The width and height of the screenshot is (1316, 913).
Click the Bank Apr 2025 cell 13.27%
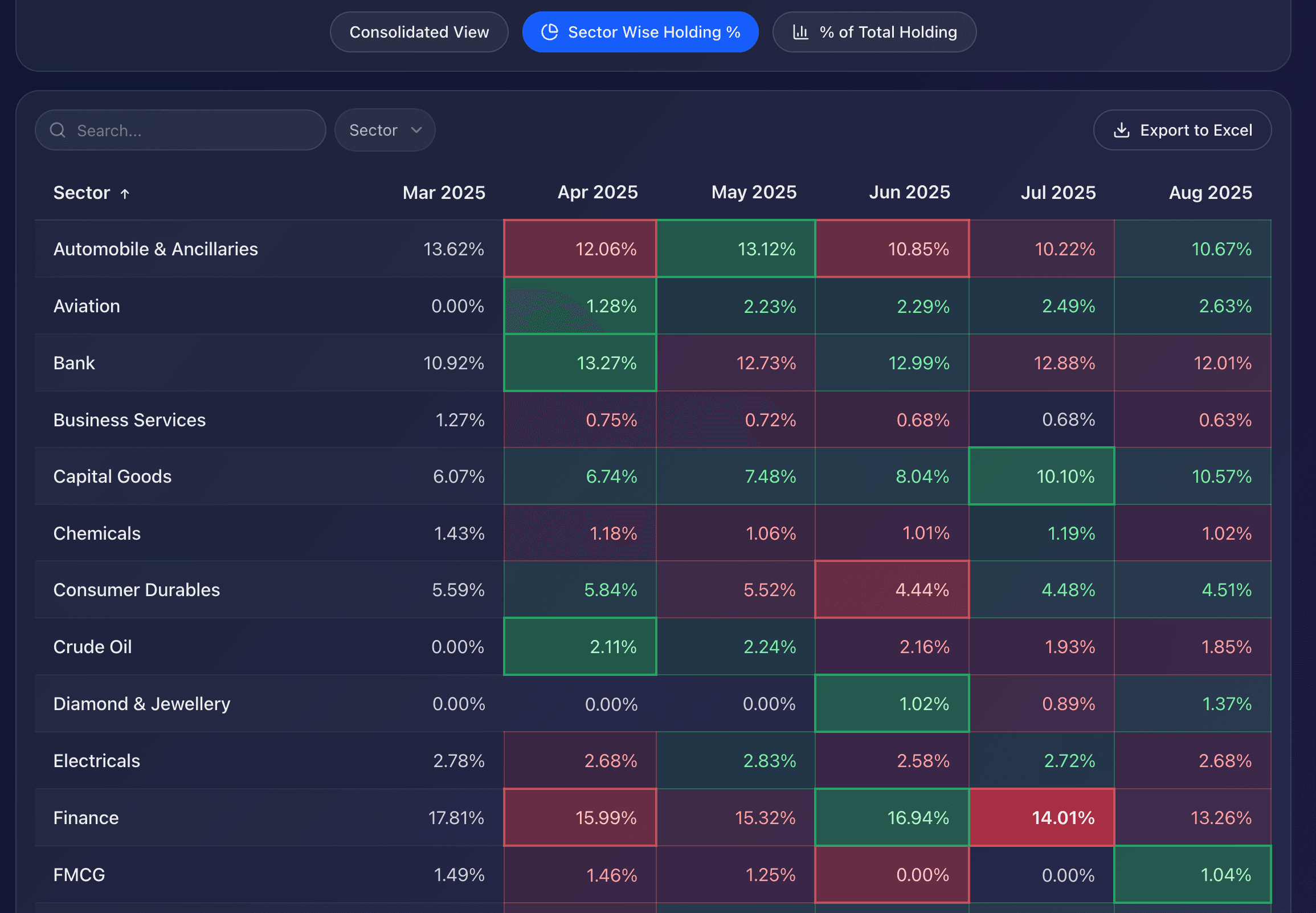click(580, 363)
